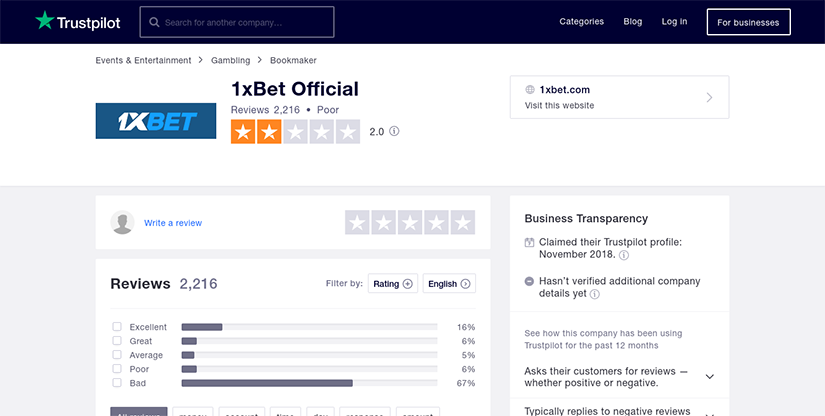
Task: Click the Excellent 16% rating bar
Action: pyautogui.click(x=309, y=327)
